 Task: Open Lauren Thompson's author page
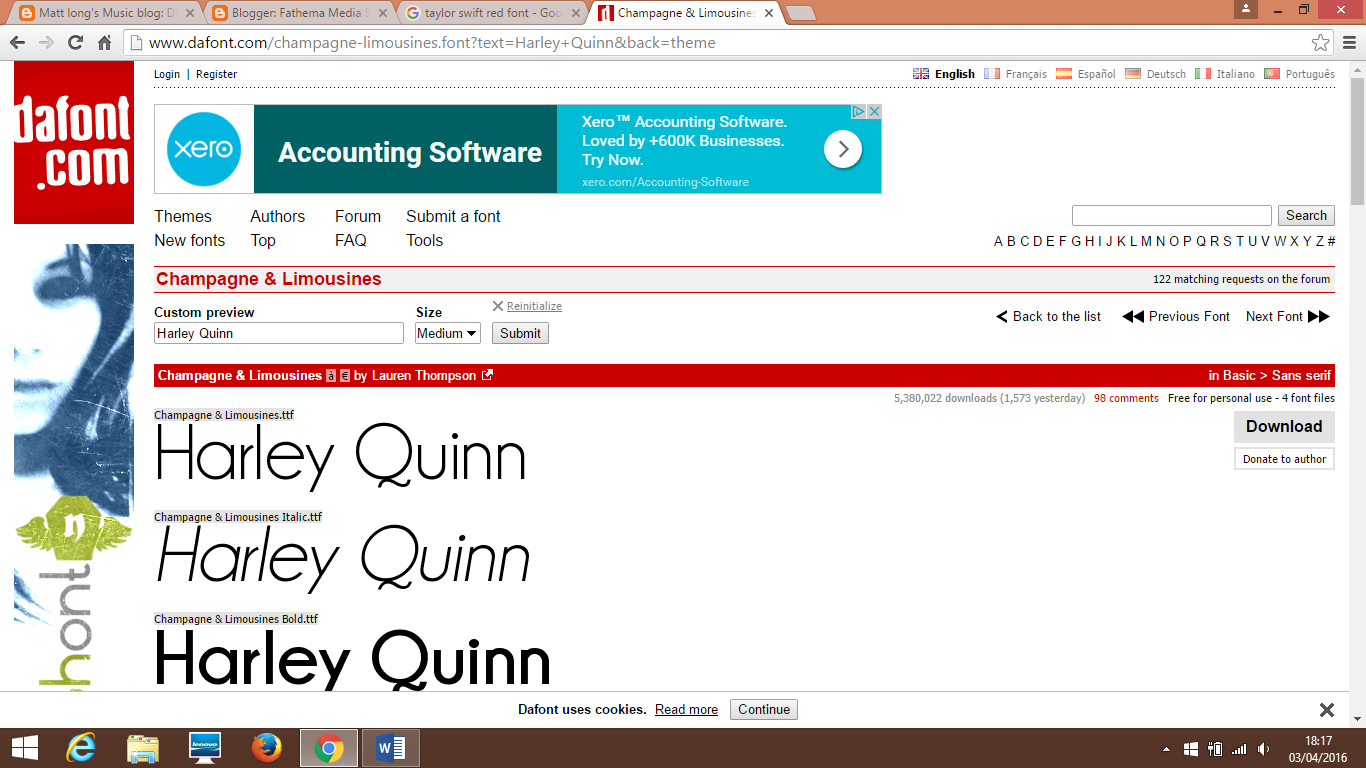coord(424,376)
